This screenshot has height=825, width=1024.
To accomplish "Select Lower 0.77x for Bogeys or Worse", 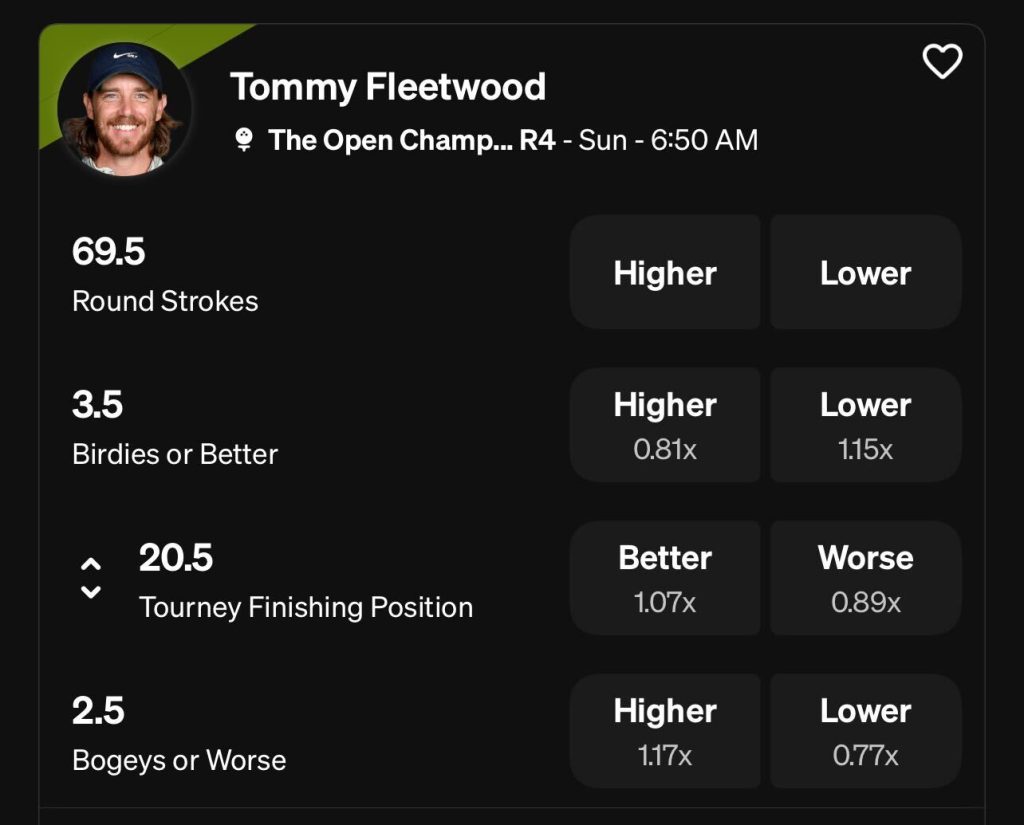I will click(x=865, y=731).
